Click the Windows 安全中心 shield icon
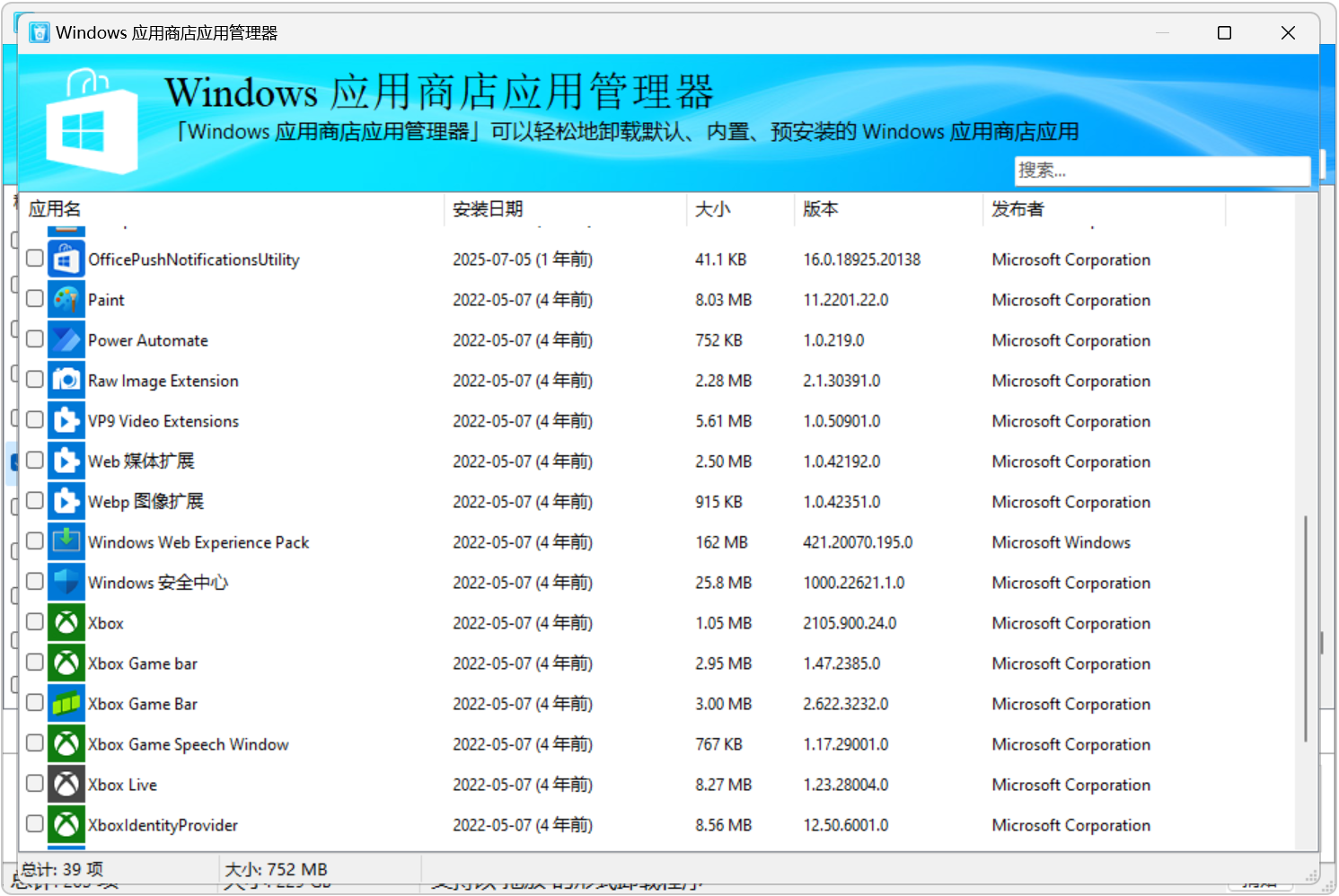The height and width of the screenshot is (896, 1339). 66,583
